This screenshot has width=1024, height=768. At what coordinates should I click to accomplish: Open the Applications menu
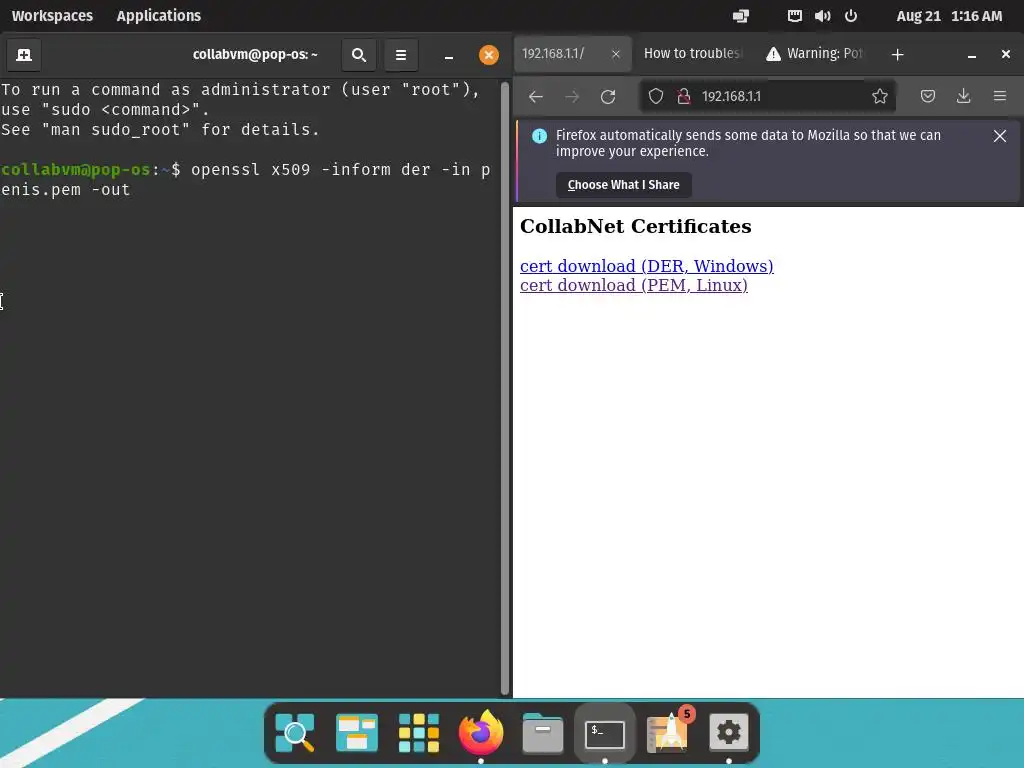tap(159, 16)
